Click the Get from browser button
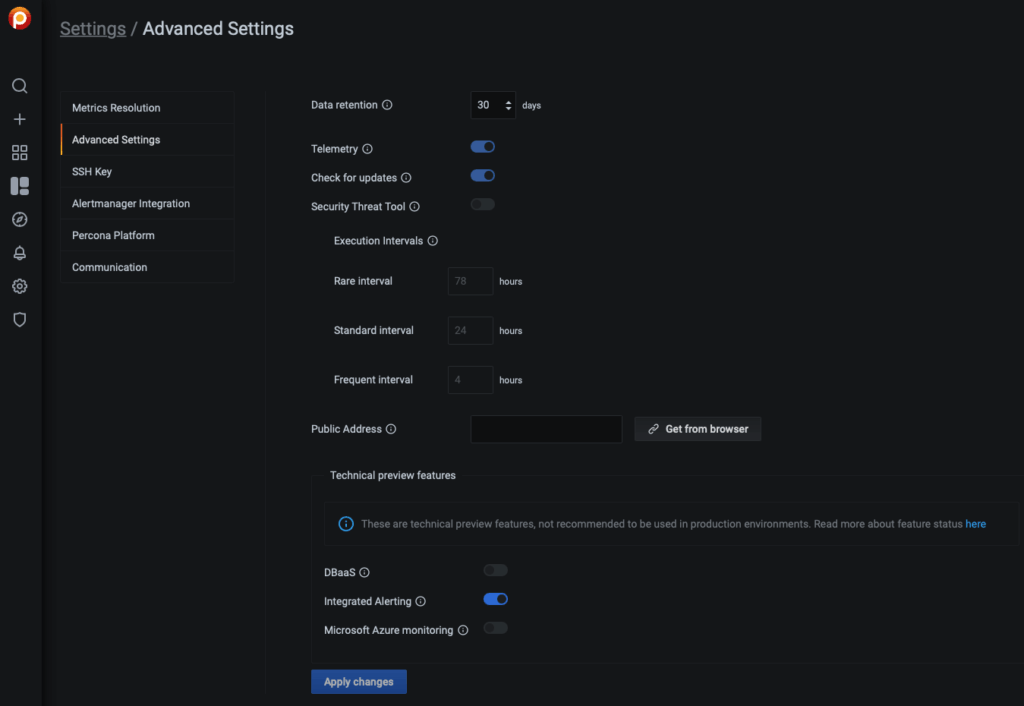This screenshot has width=1024, height=706. coord(698,429)
